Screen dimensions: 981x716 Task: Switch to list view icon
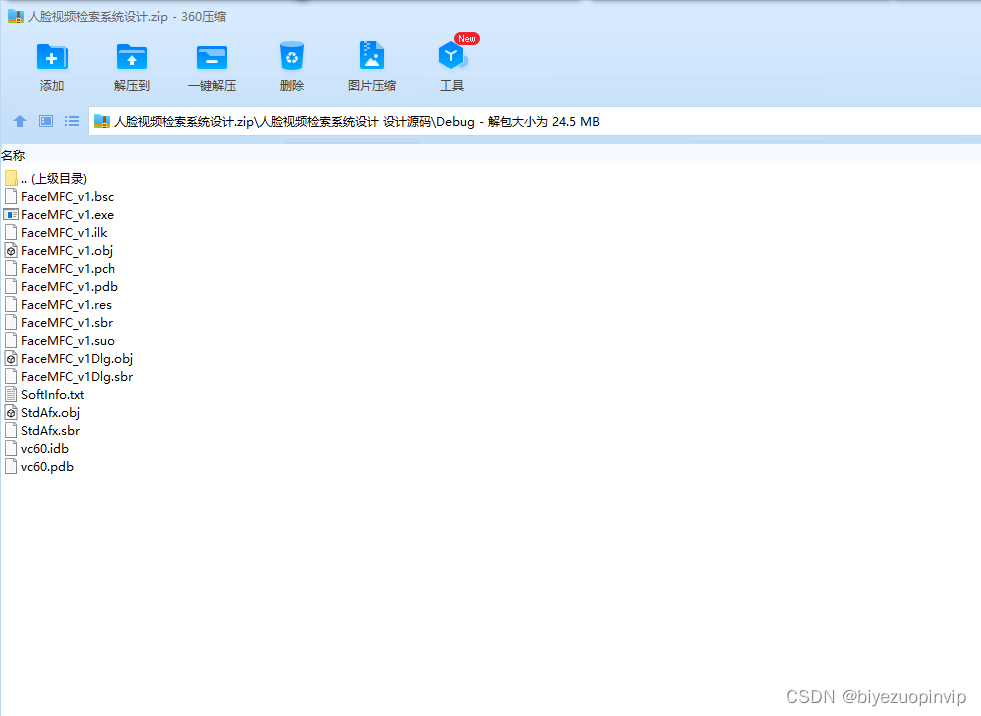pos(72,121)
